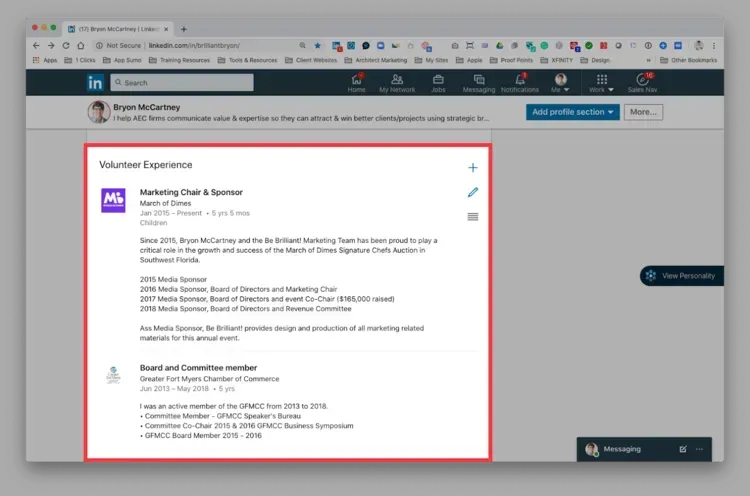Open the XFINITY bookmark folder
Screen dimensions: 750x496
click(x=557, y=60)
